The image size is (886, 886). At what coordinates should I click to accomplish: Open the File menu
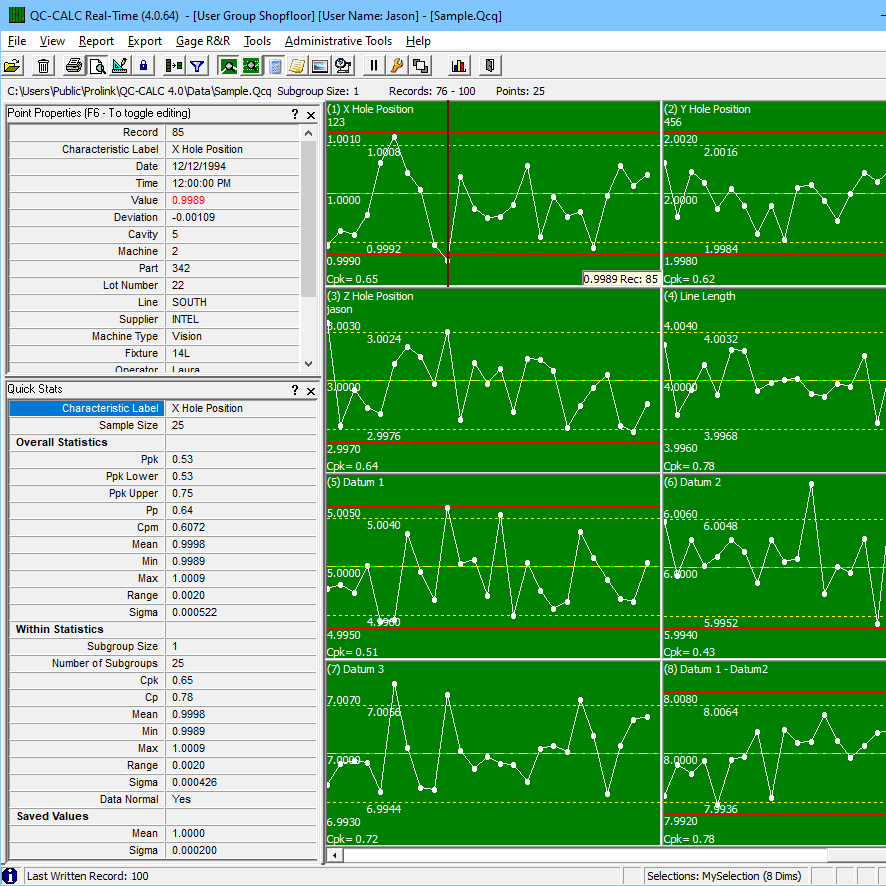click(16, 41)
